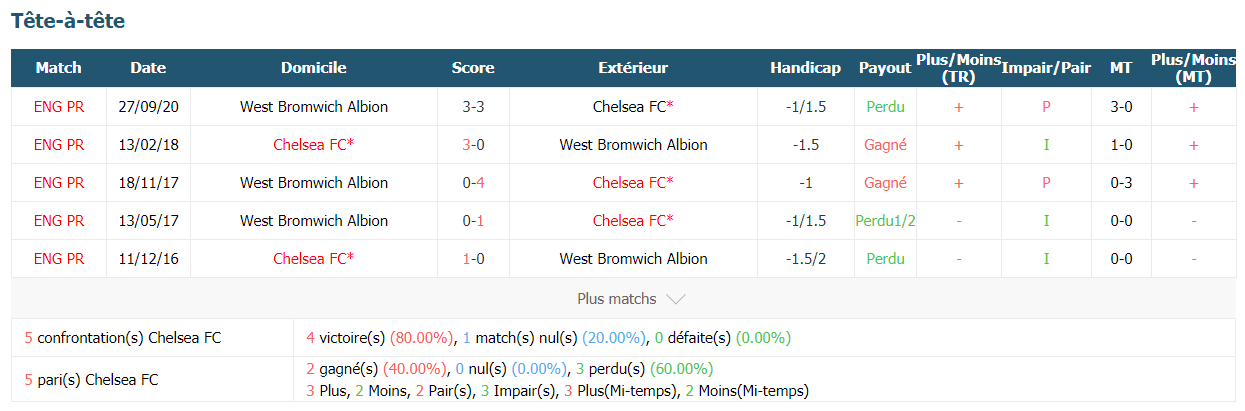Click the Domicile column header

tap(314, 68)
